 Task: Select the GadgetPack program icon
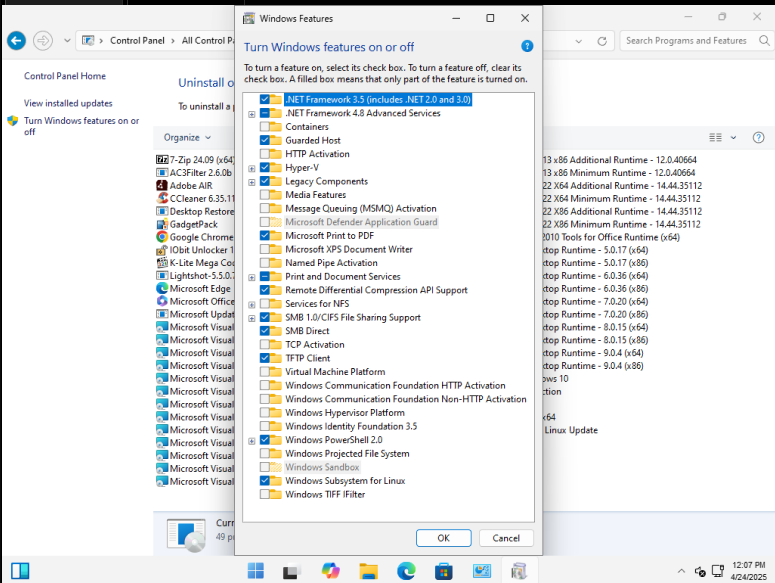pyautogui.click(x=162, y=224)
